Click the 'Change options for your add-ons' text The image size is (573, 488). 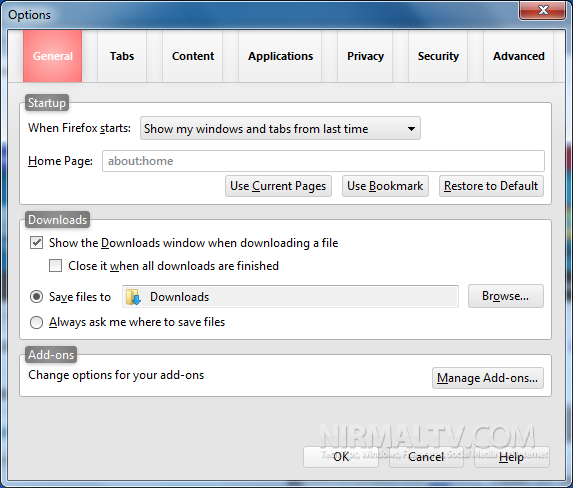pyautogui.click(x=116, y=375)
